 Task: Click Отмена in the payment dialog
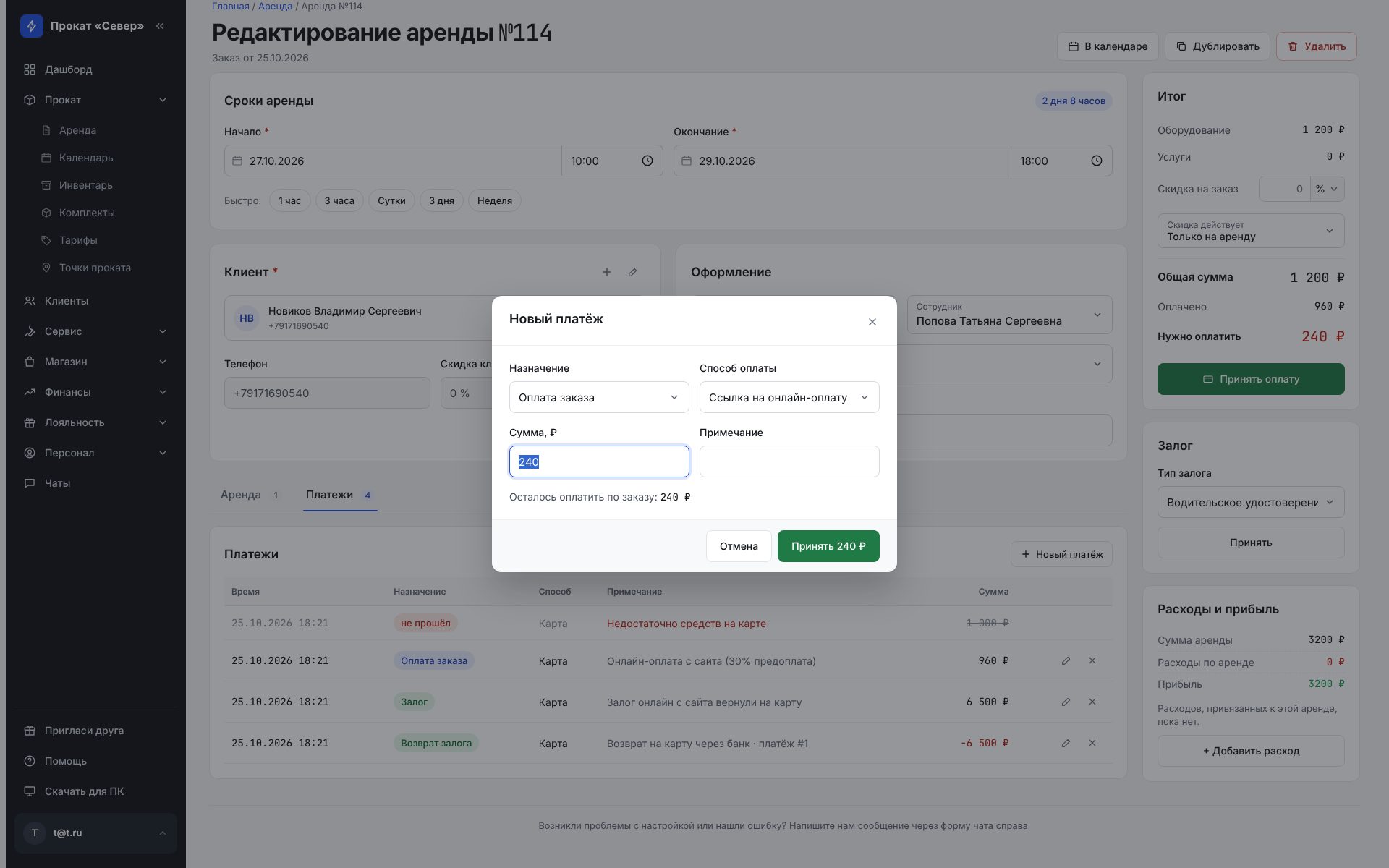pos(739,546)
